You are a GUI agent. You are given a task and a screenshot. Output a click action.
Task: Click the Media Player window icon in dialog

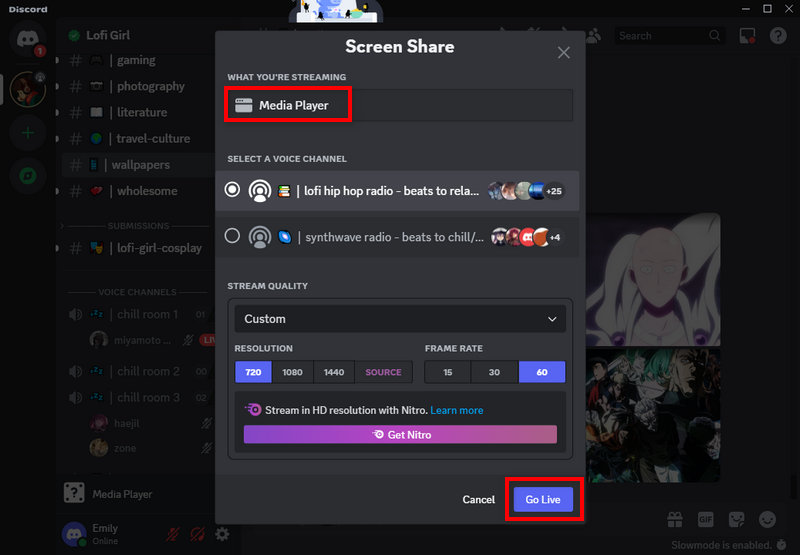click(243, 105)
